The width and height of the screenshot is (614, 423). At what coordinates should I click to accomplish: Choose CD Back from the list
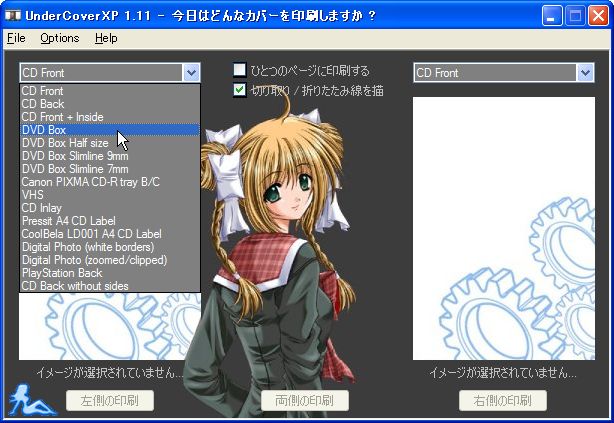(x=110, y=104)
